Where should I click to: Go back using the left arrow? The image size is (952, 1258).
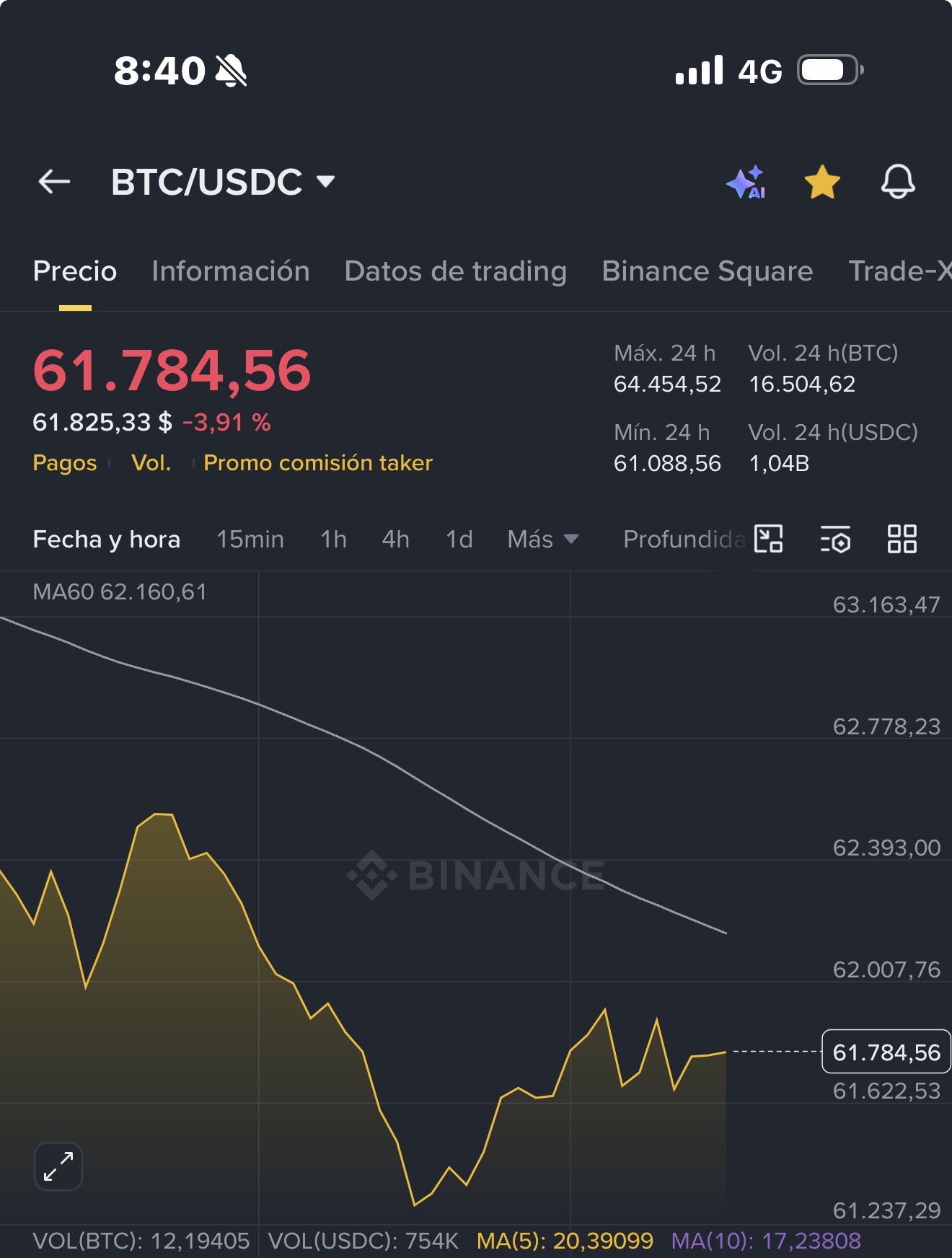tap(54, 182)
